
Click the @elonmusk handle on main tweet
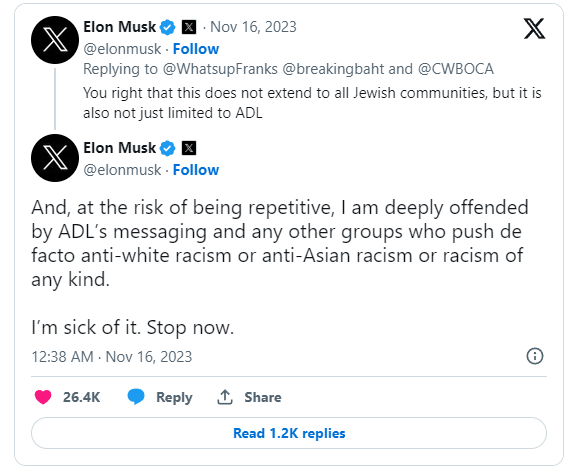122,170
